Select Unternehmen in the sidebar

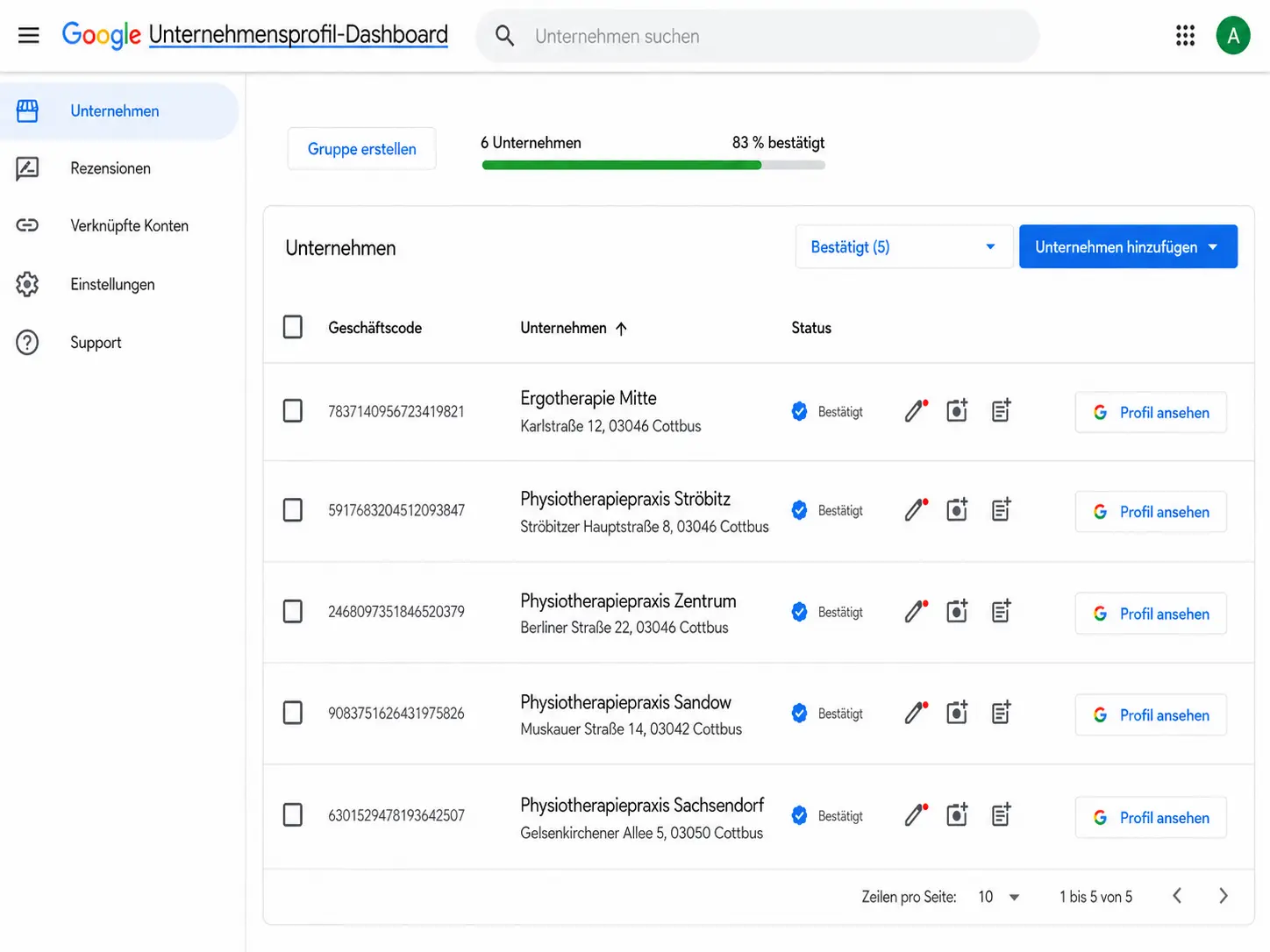[119, 111]
